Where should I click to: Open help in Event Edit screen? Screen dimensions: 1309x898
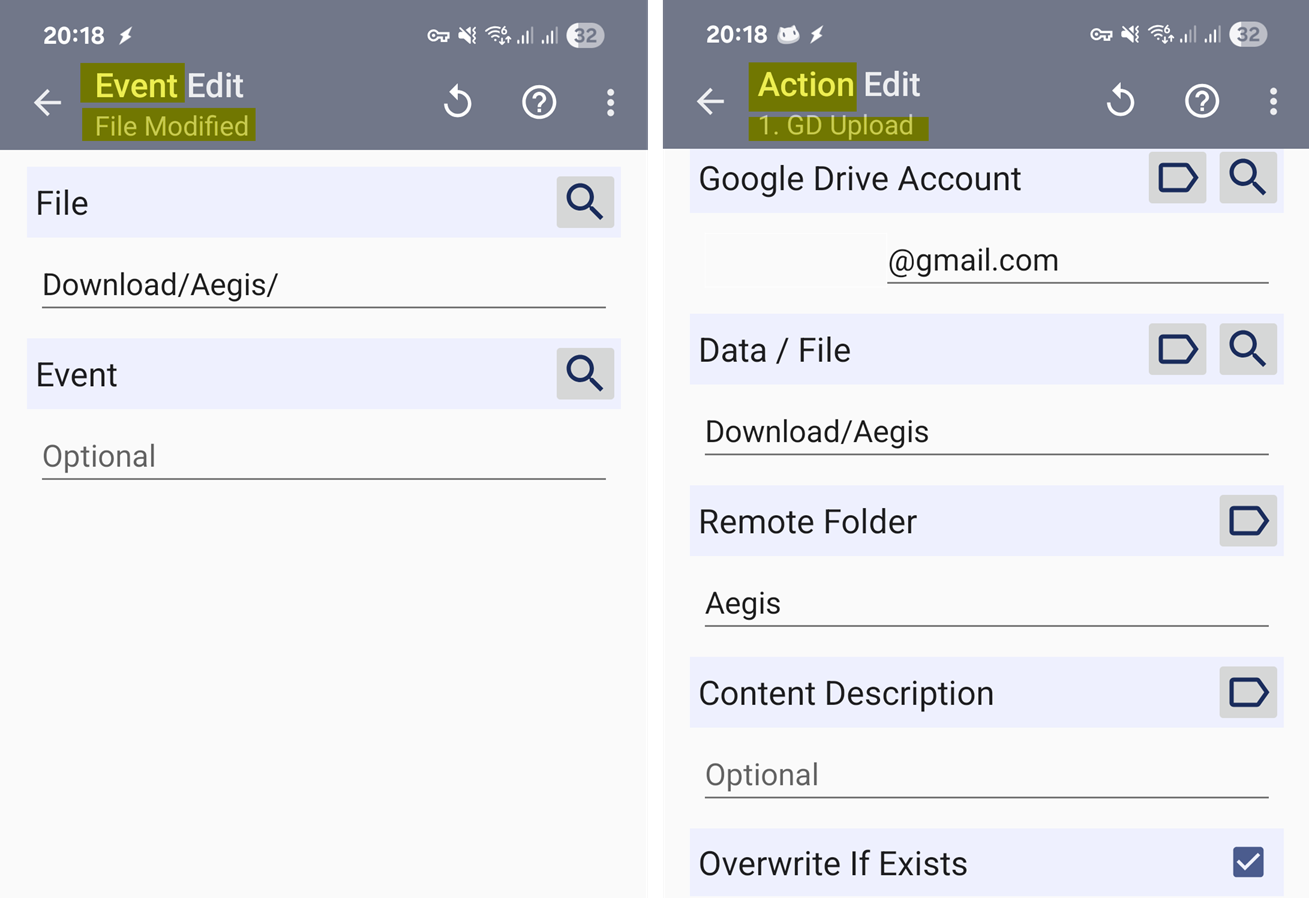[x=539, y=102]
